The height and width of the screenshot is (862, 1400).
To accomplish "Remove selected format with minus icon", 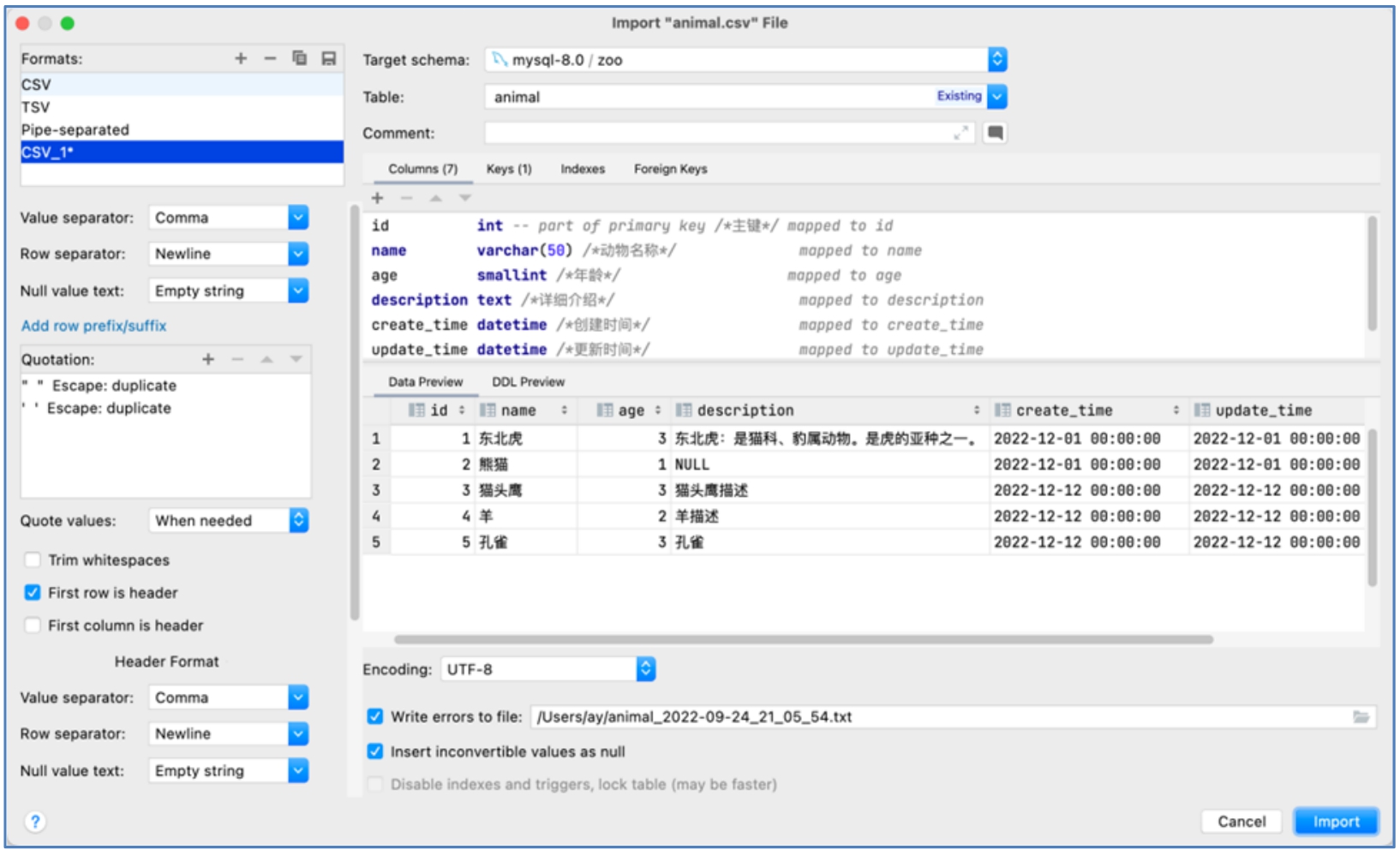I will tap(270, 58).
